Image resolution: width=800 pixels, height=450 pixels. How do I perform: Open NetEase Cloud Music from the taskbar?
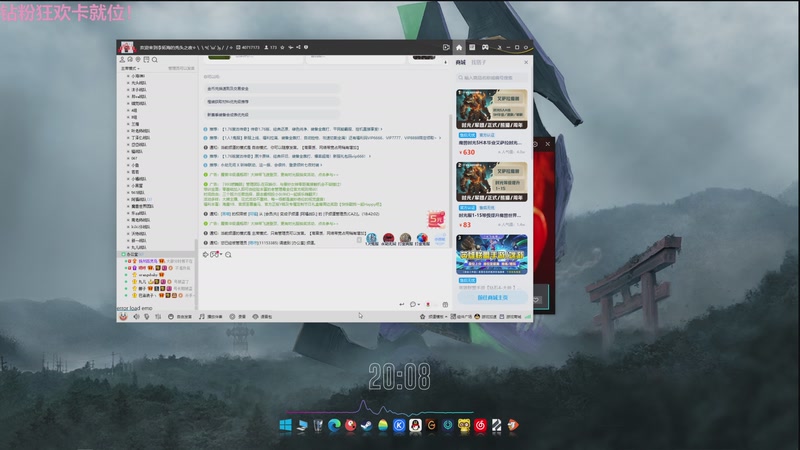(x=480, y=426)
